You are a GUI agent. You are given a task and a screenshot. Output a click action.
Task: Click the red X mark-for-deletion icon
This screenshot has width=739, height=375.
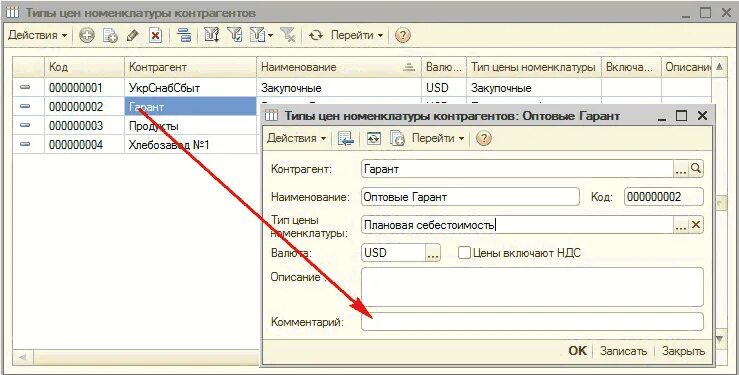(x=156, y=35)
